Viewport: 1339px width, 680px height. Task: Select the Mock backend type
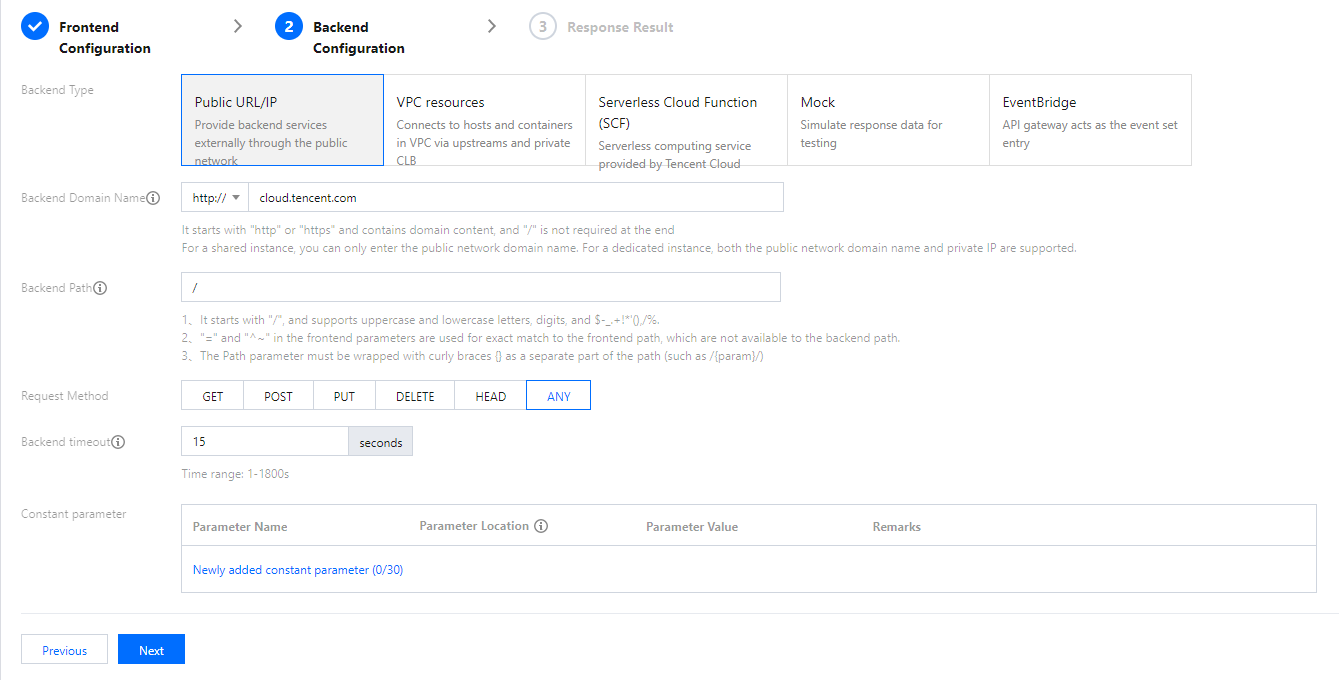click(x=888, y=120)
